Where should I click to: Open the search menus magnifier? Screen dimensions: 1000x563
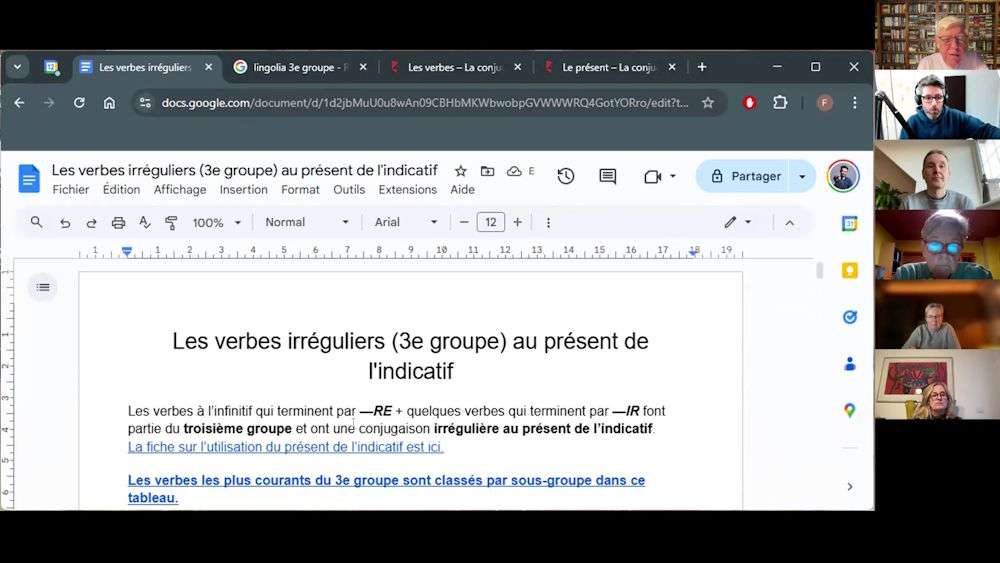tap(36, 222)
